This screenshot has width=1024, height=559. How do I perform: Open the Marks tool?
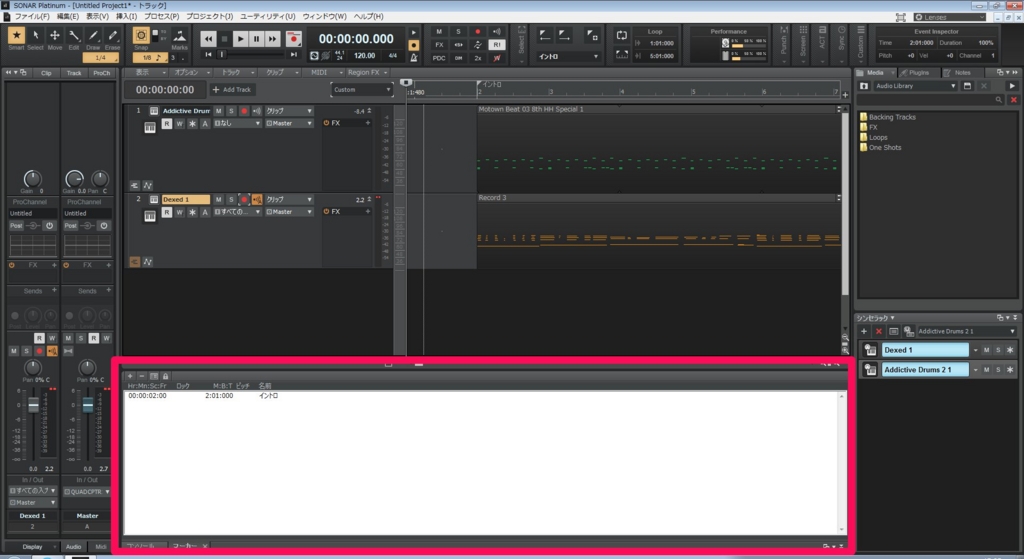tap(180, 36)
